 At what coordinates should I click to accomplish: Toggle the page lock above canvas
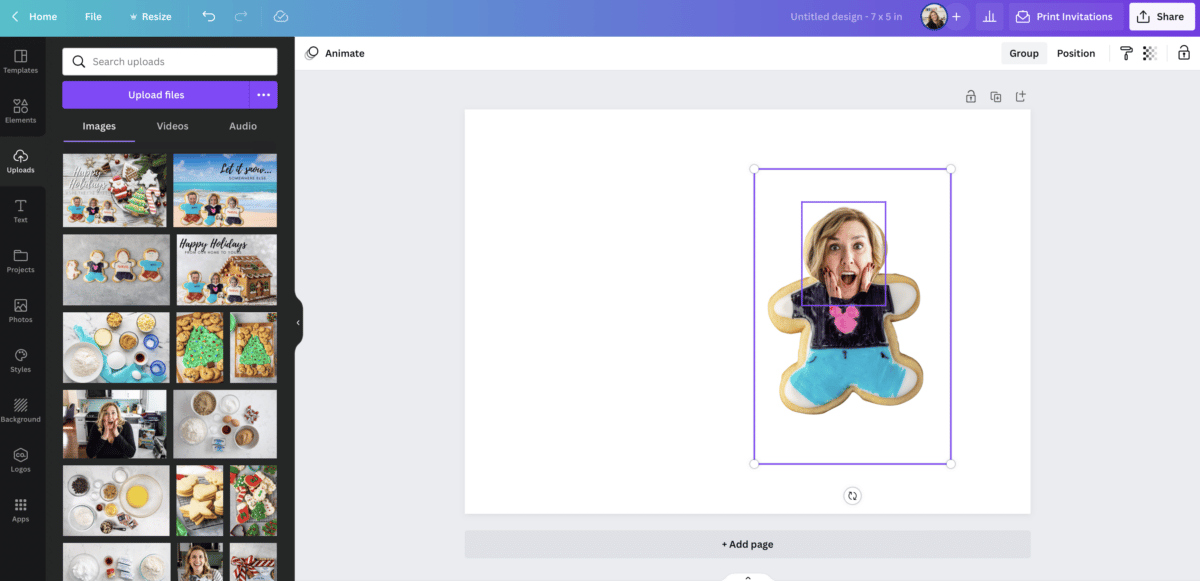[x=970, y=97]
